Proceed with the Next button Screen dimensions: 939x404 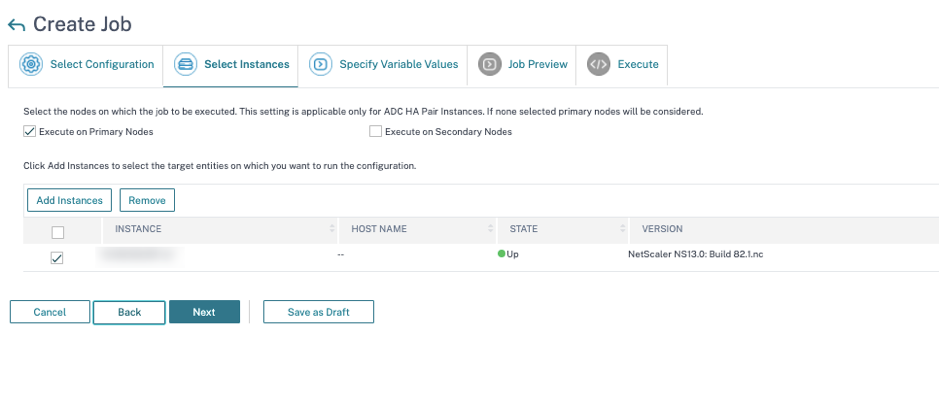pyautogui.click(x=204, y=312)
